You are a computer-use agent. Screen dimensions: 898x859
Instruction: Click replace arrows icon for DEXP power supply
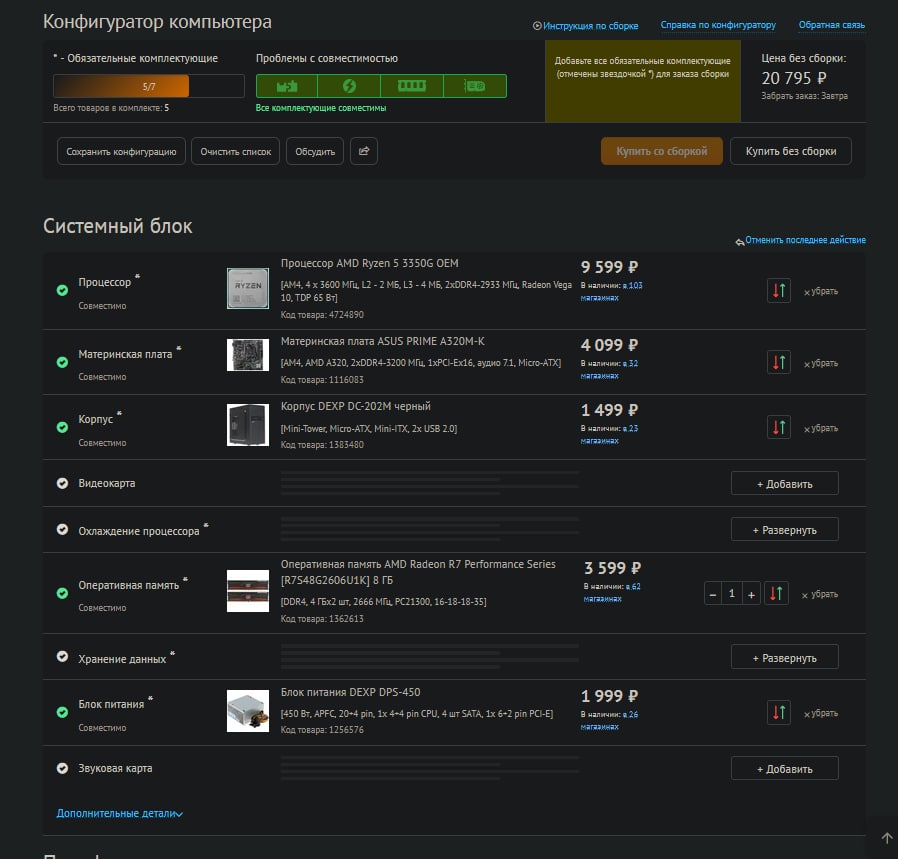779,712
